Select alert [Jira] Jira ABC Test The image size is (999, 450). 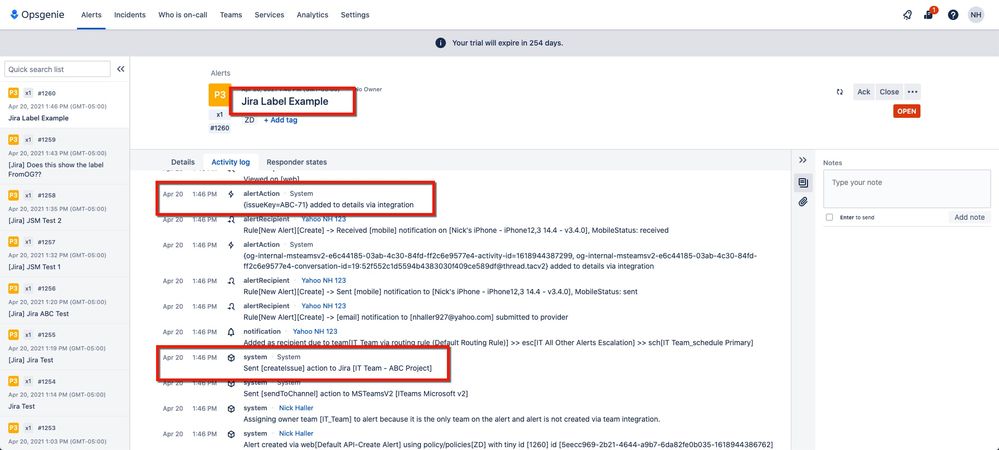point(64,300)
